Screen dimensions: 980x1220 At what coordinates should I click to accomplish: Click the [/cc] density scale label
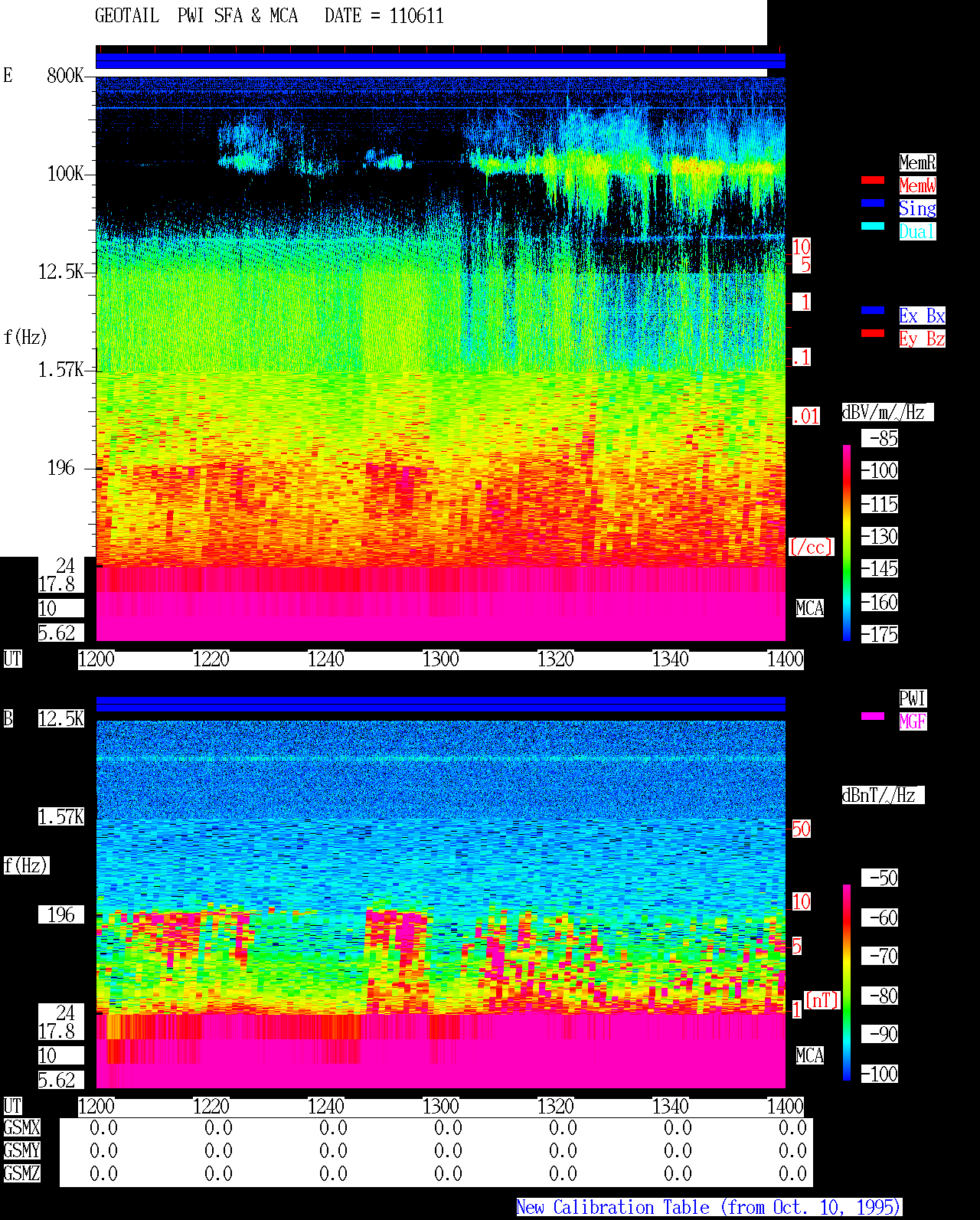tap(811, 548)
